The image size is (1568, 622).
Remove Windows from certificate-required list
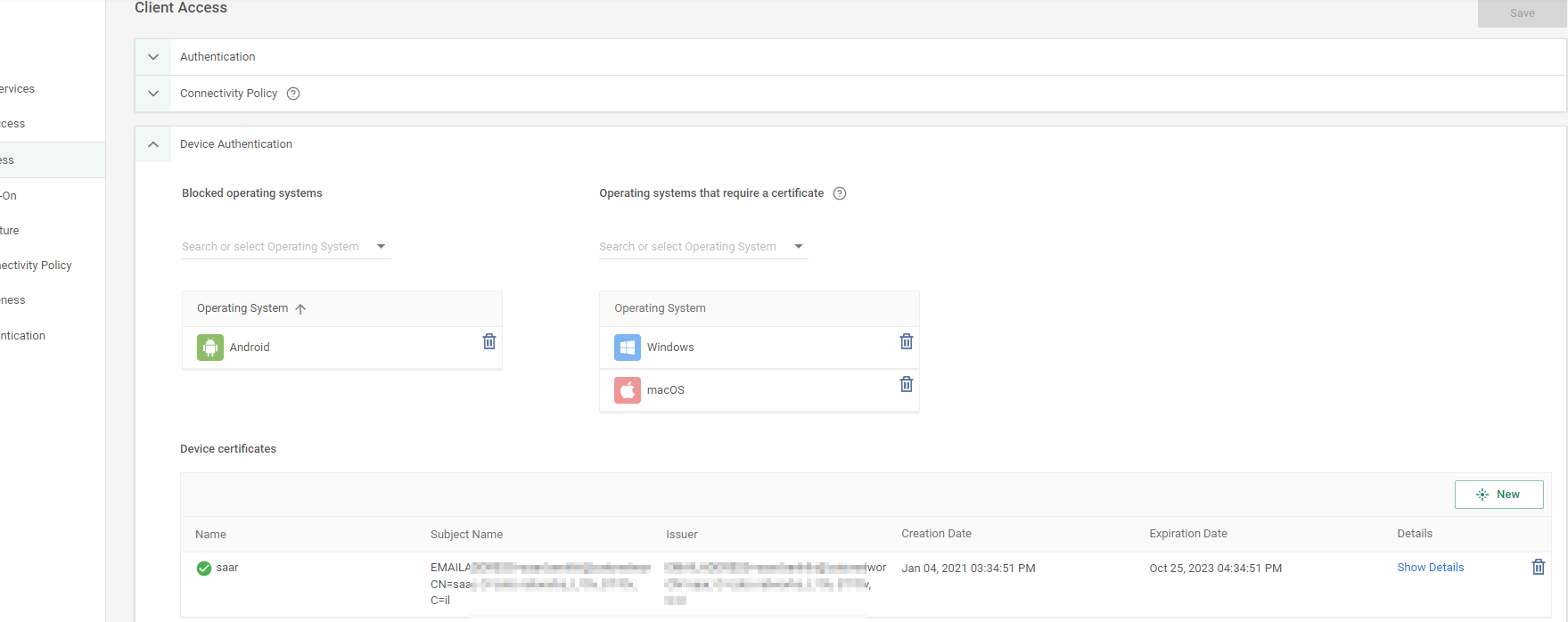(906, 342)
